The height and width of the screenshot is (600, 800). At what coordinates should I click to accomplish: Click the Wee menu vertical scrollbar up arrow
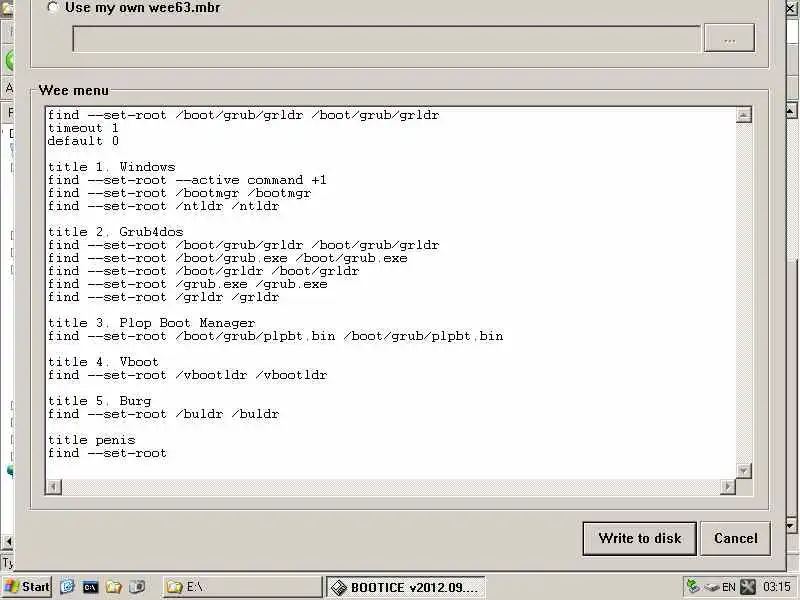coord(744,115)
